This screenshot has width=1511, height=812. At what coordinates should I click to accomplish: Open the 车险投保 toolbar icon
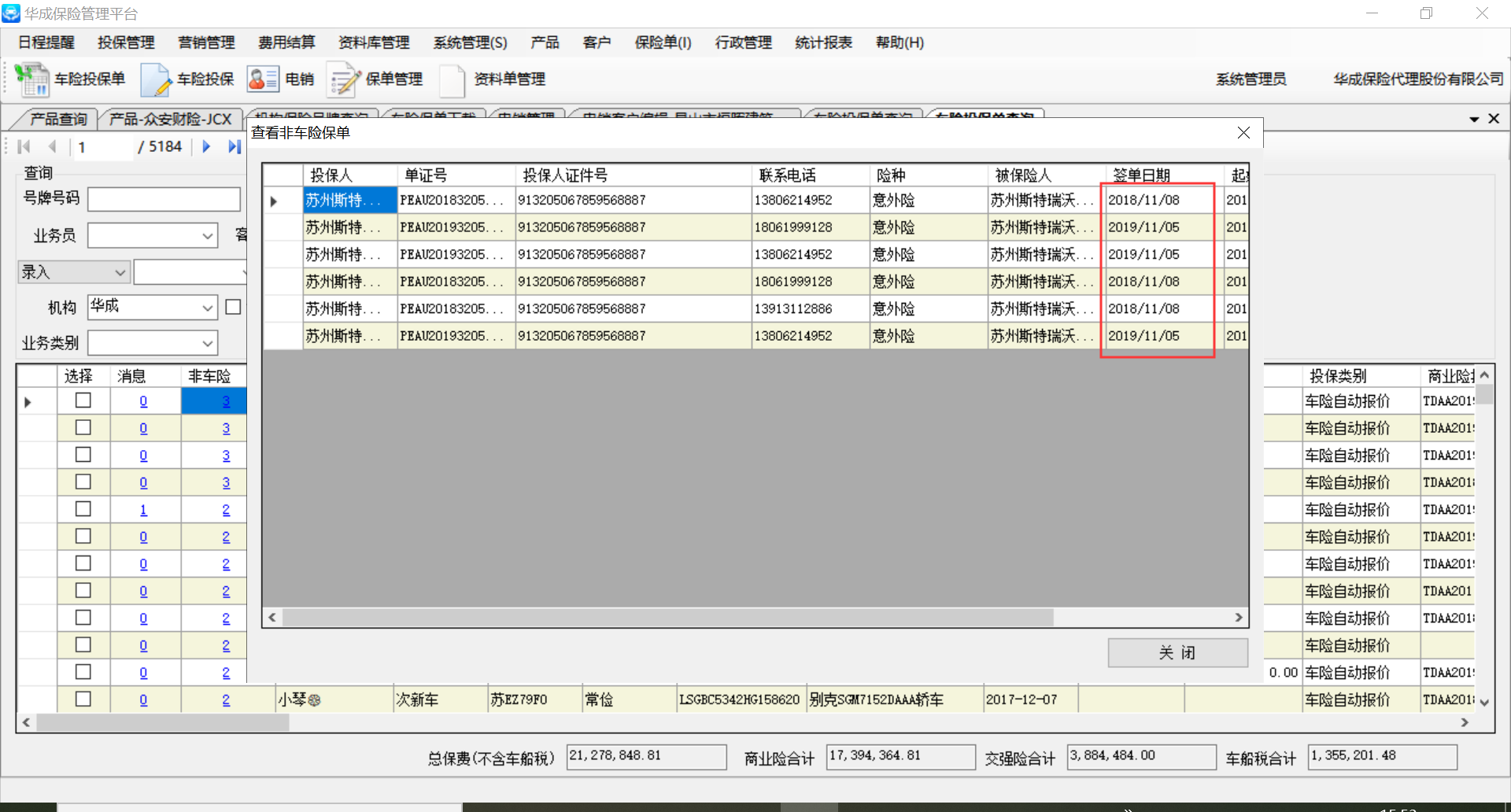coord(156,79)
